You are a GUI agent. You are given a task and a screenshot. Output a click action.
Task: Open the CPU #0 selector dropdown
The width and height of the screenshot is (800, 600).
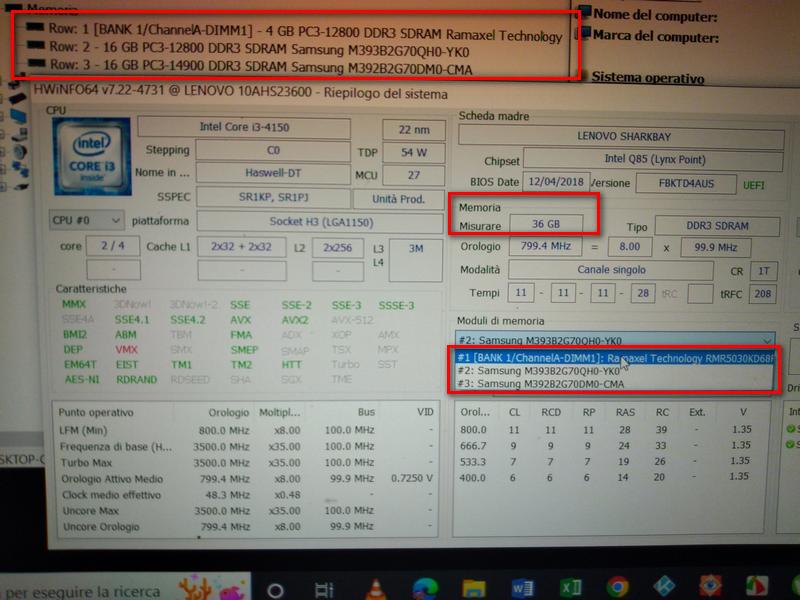pos(86,220)
